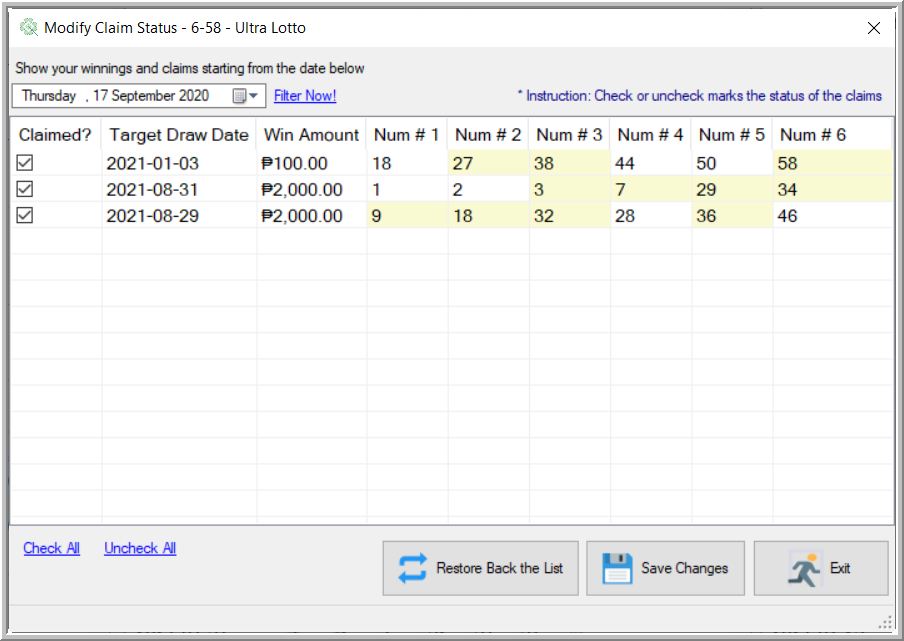Click the highlighted number 27 cell
Screen dimensions: 904x641
488,163
